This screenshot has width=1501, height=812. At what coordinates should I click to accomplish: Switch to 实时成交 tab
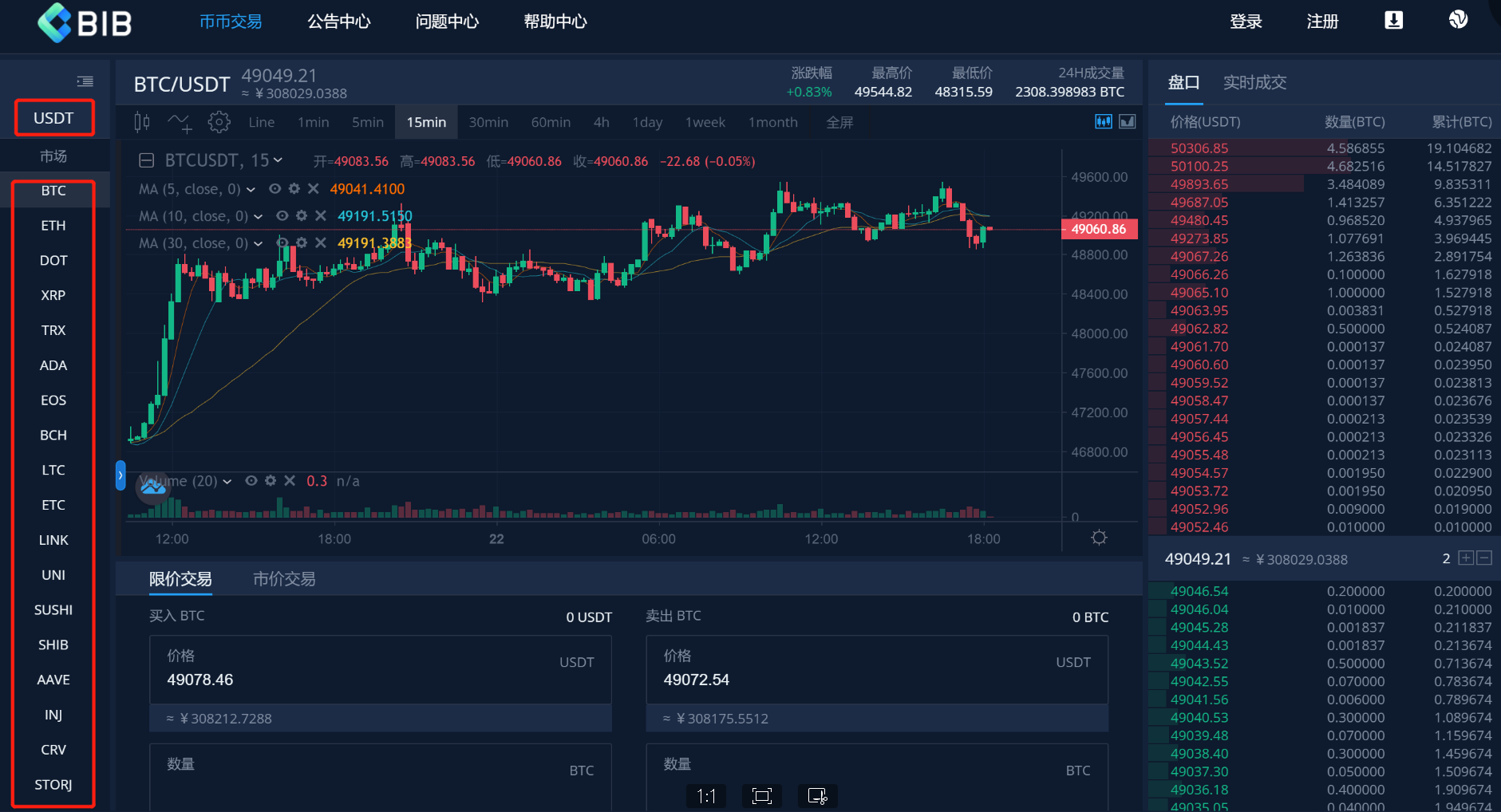click(1254, 82)
